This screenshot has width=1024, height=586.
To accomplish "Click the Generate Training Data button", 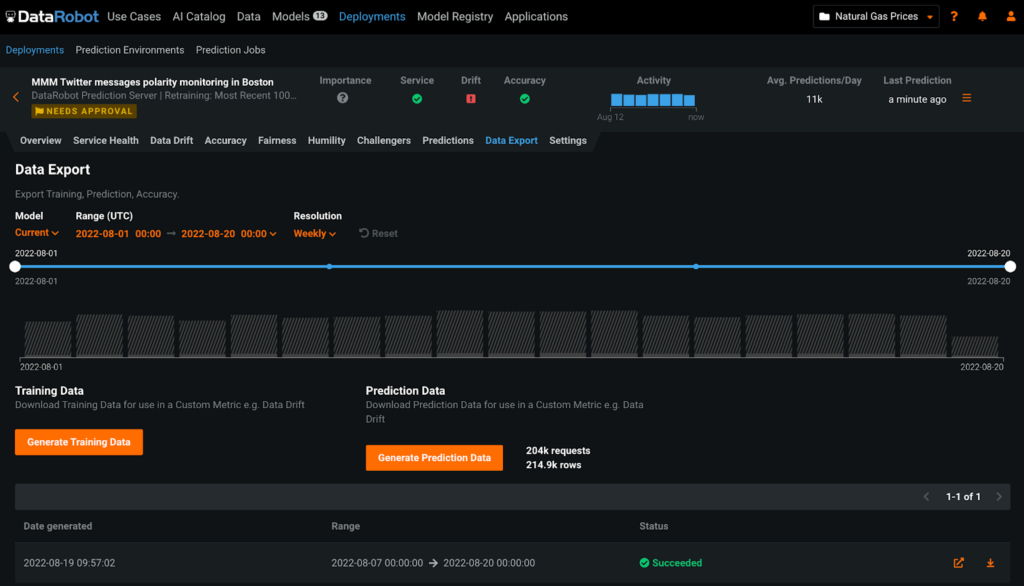I will [x=78, y=441].
